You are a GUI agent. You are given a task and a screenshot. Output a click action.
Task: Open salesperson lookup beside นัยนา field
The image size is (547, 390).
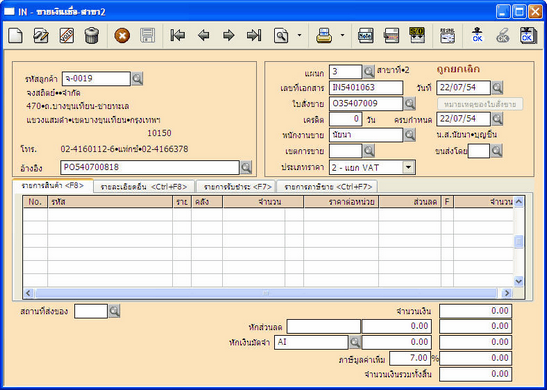coord(410,135)
